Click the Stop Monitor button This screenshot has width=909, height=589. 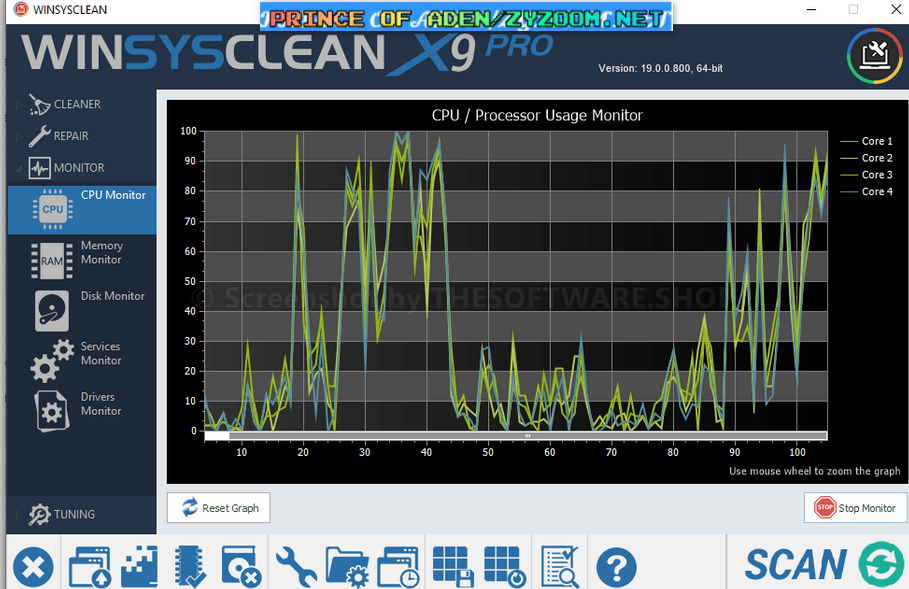tap(855, 508)
